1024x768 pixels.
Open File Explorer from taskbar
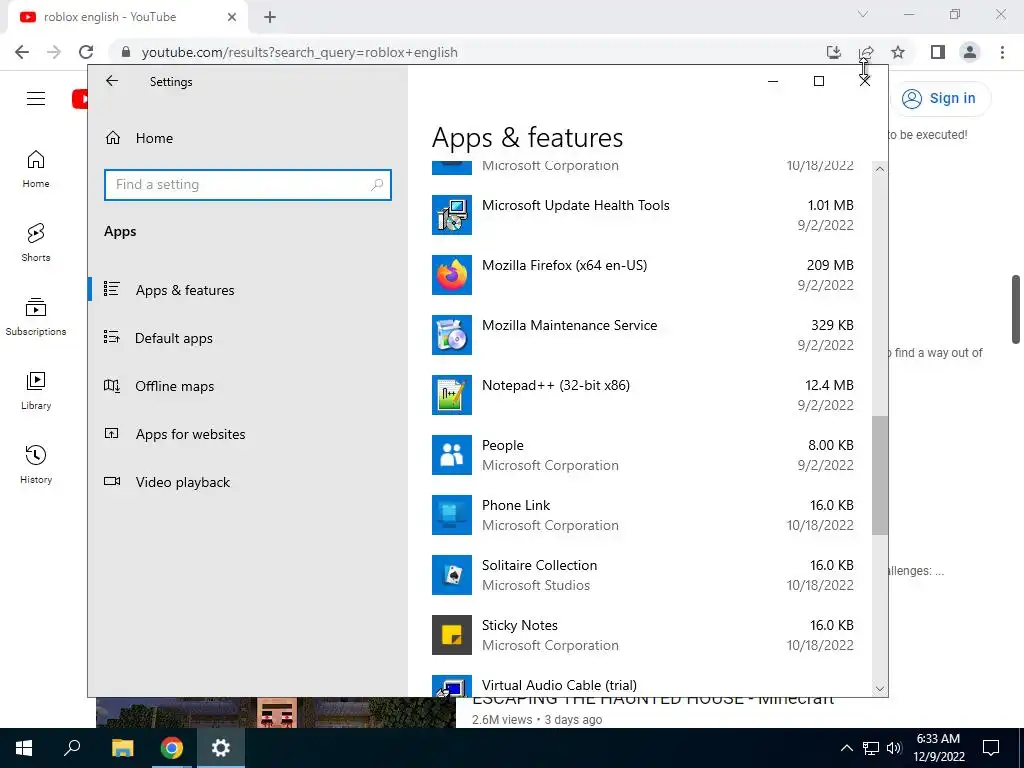point(122,748)
